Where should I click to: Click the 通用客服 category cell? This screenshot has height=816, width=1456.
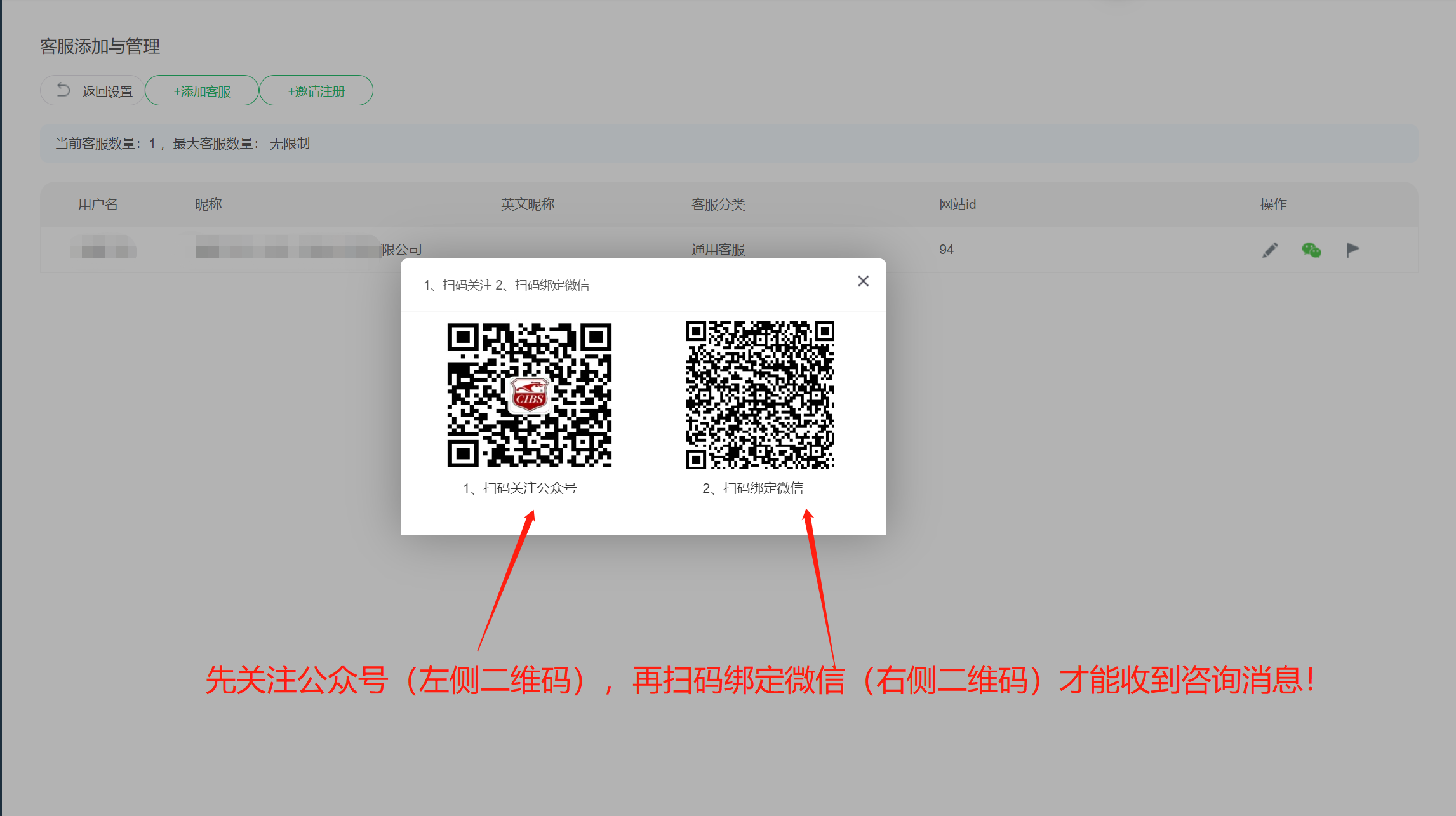click(718, 250)
